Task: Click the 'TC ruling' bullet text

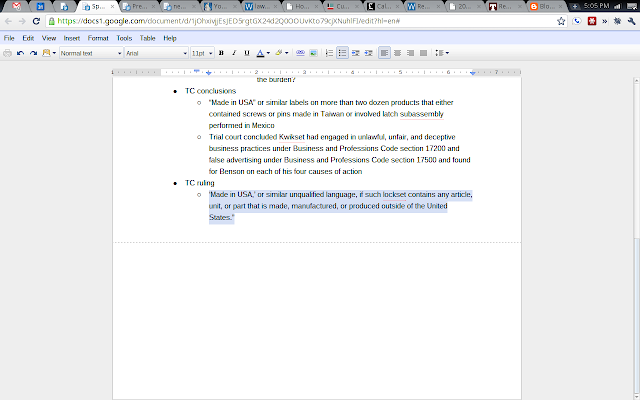Action: (x=200, y=183)
